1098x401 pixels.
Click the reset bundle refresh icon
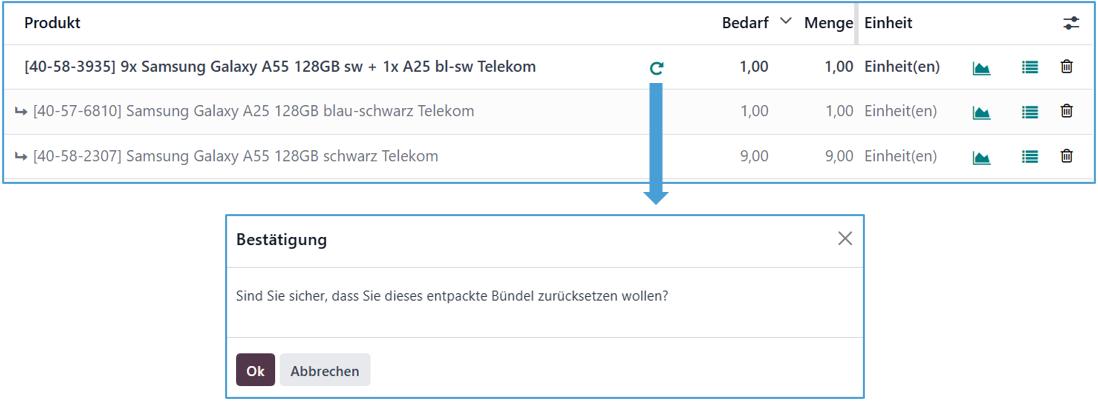point(656,68)
